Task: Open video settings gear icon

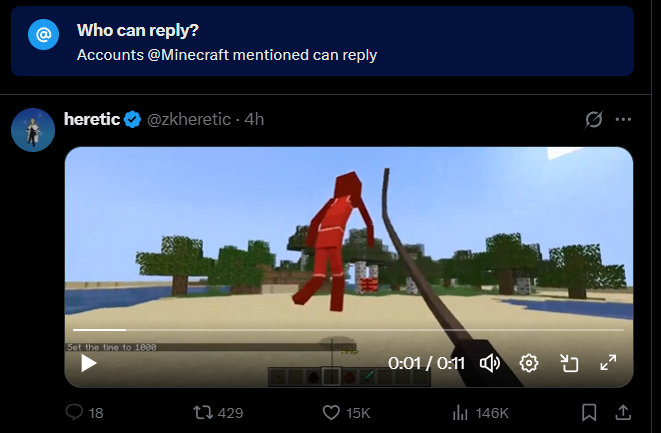Action: [x=529, y=363]
